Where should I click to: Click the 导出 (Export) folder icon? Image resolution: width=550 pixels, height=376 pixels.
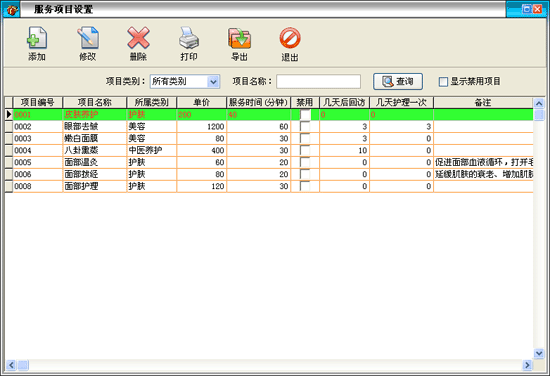coord(239,38)
